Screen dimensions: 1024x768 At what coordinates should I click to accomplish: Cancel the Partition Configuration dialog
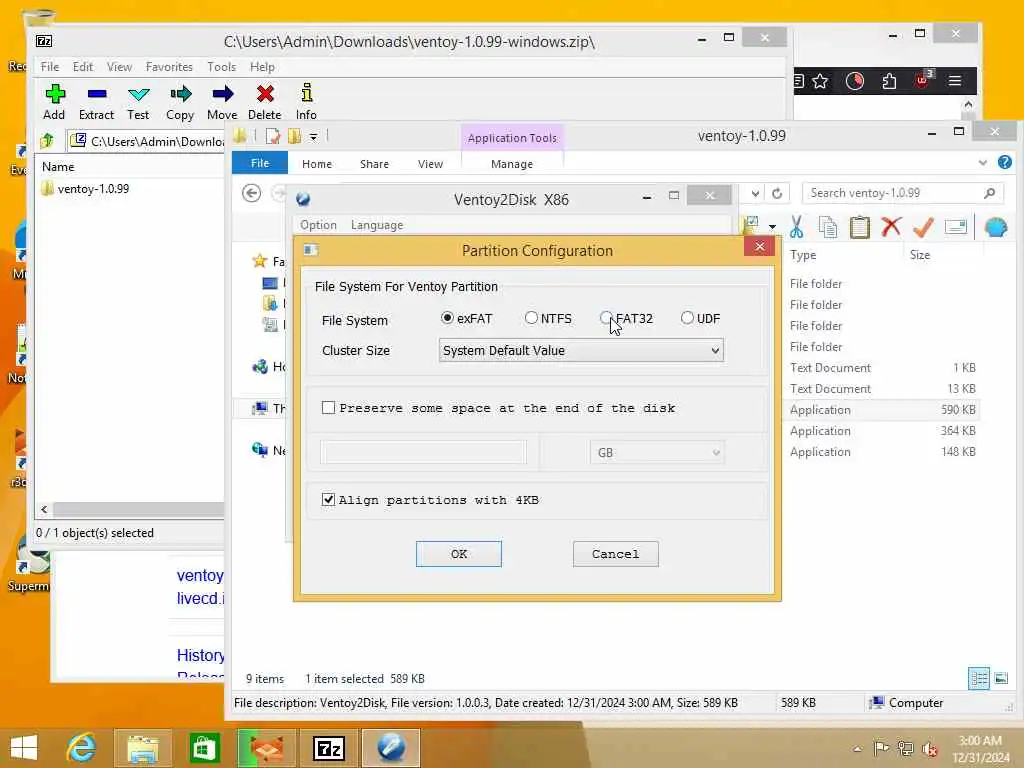(615, 554)
